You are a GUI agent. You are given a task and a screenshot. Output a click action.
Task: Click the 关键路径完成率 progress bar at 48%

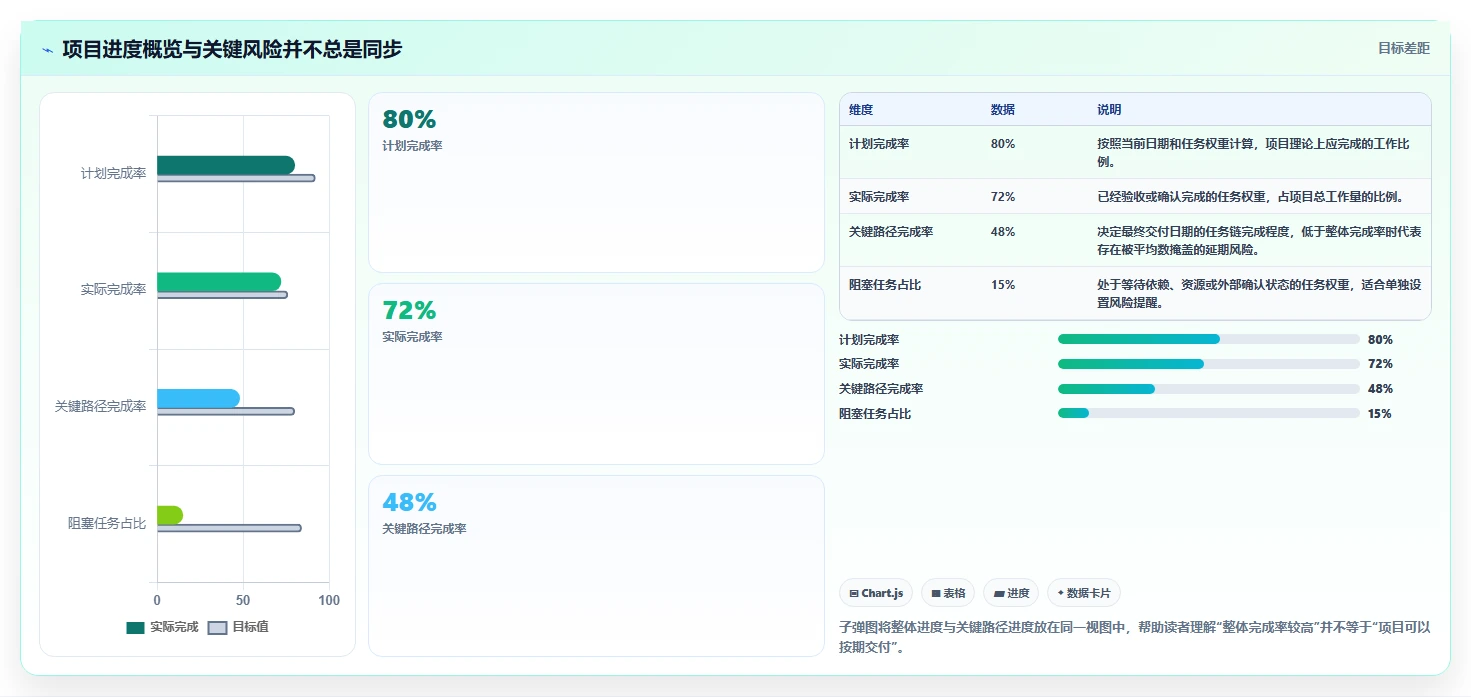[1209, 389]
